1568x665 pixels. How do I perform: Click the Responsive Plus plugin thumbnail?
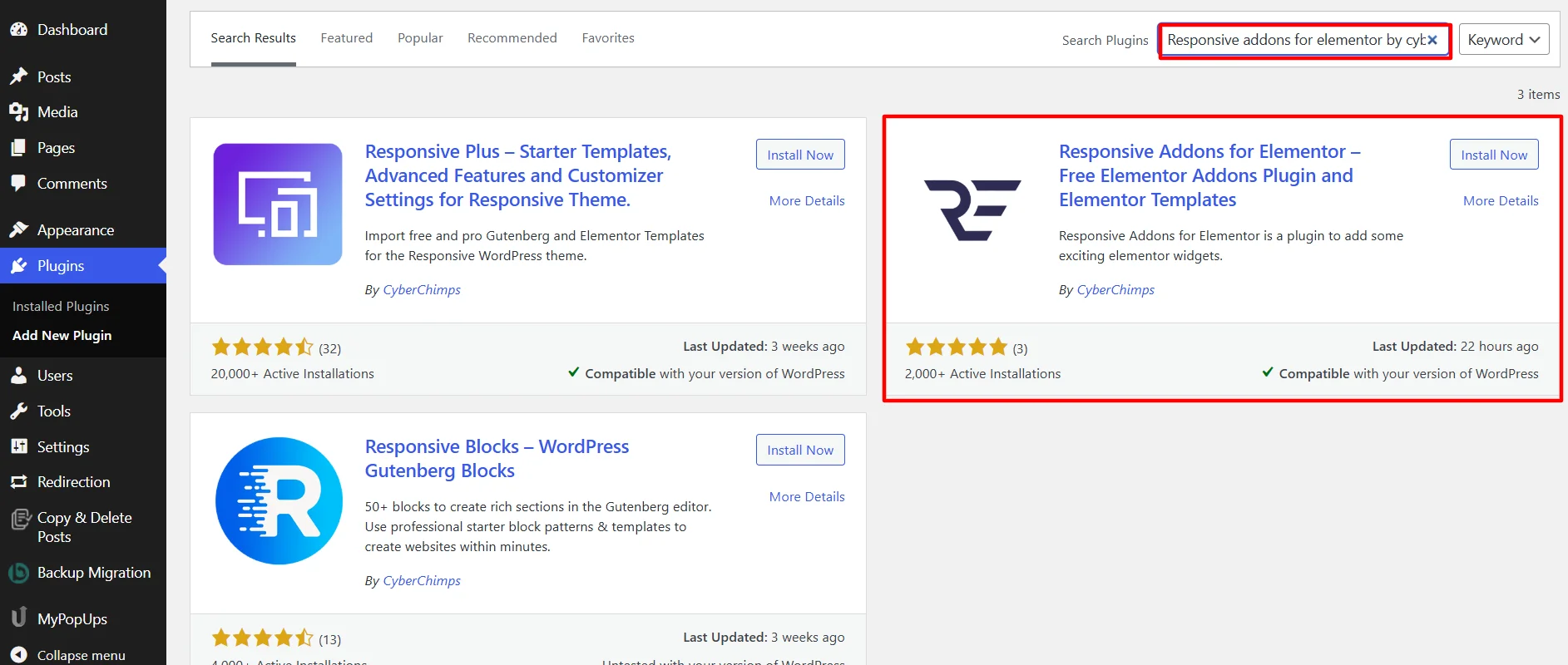(278, 204)
